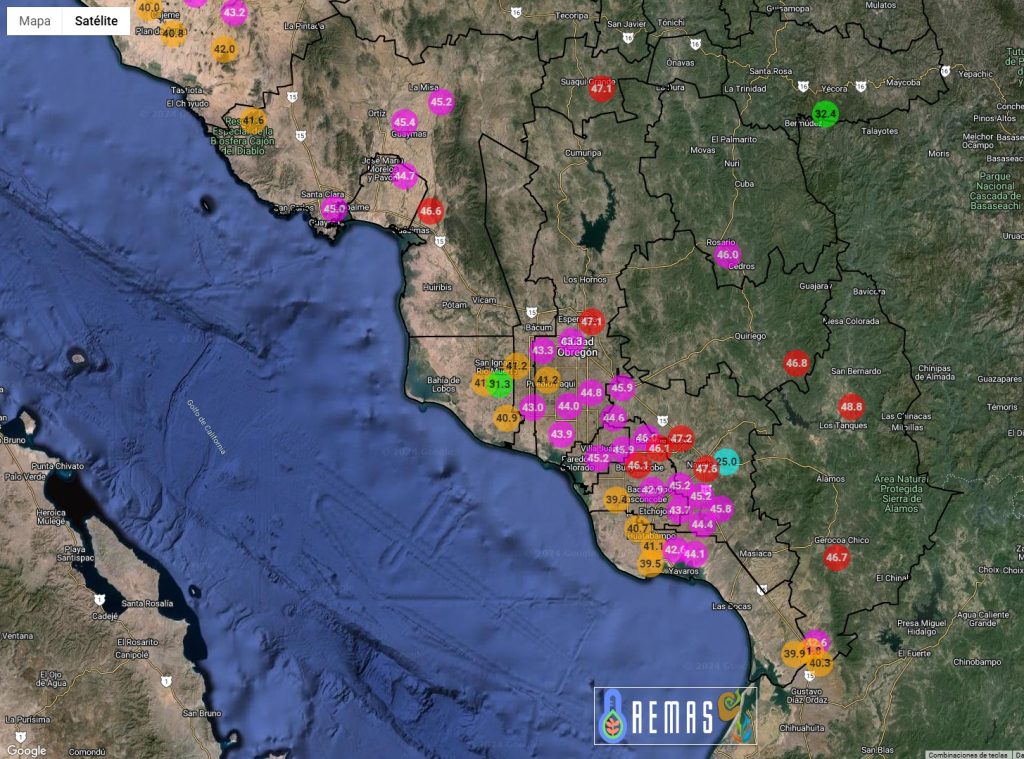Open the orange 42.0 station marker

point(224,48)
